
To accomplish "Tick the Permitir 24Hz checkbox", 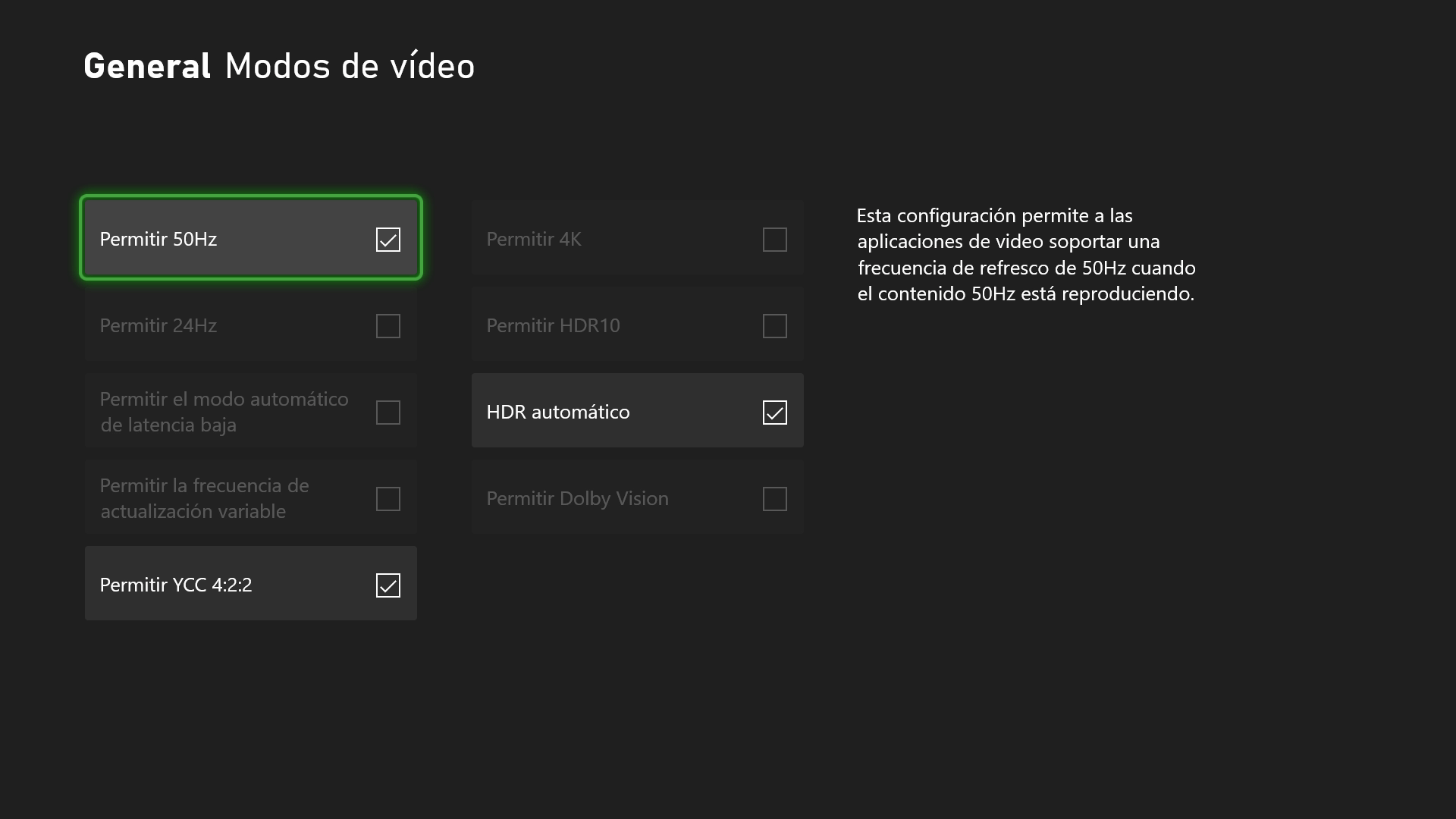I will tap(388, 326).
